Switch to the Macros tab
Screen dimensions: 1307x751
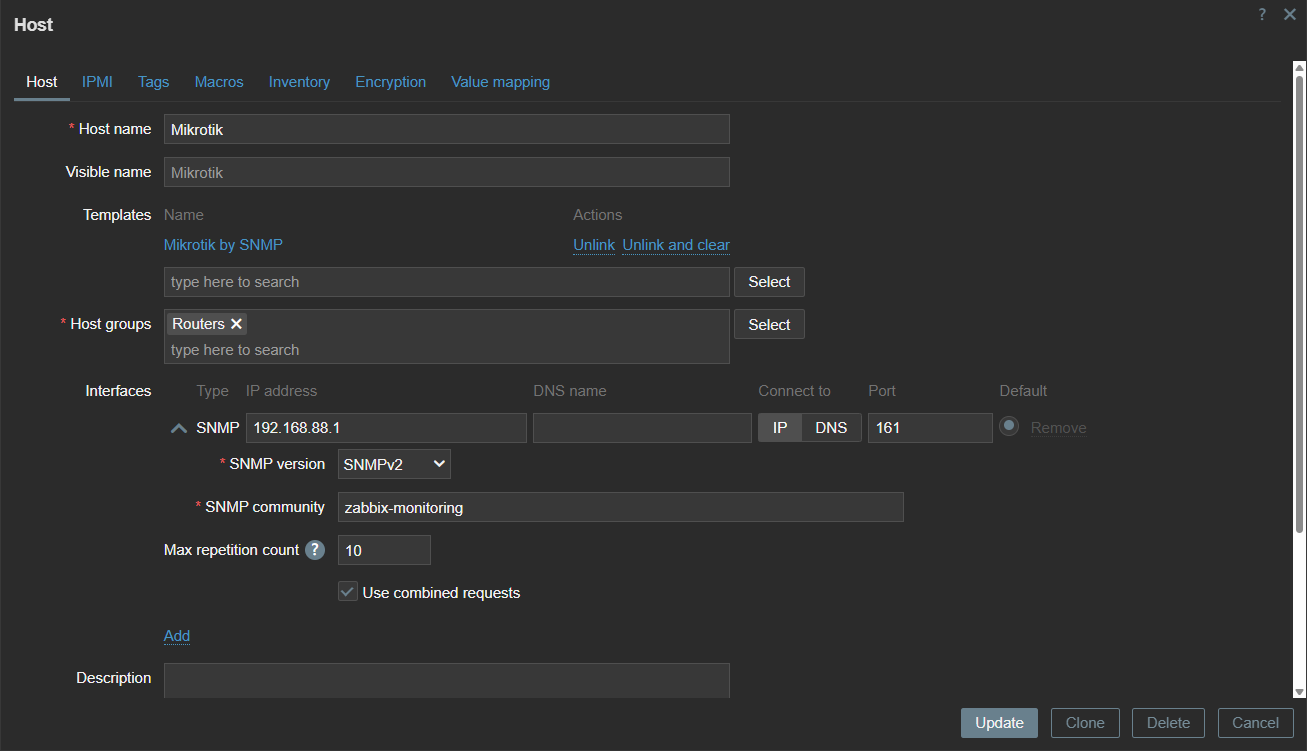coord(219,82)
